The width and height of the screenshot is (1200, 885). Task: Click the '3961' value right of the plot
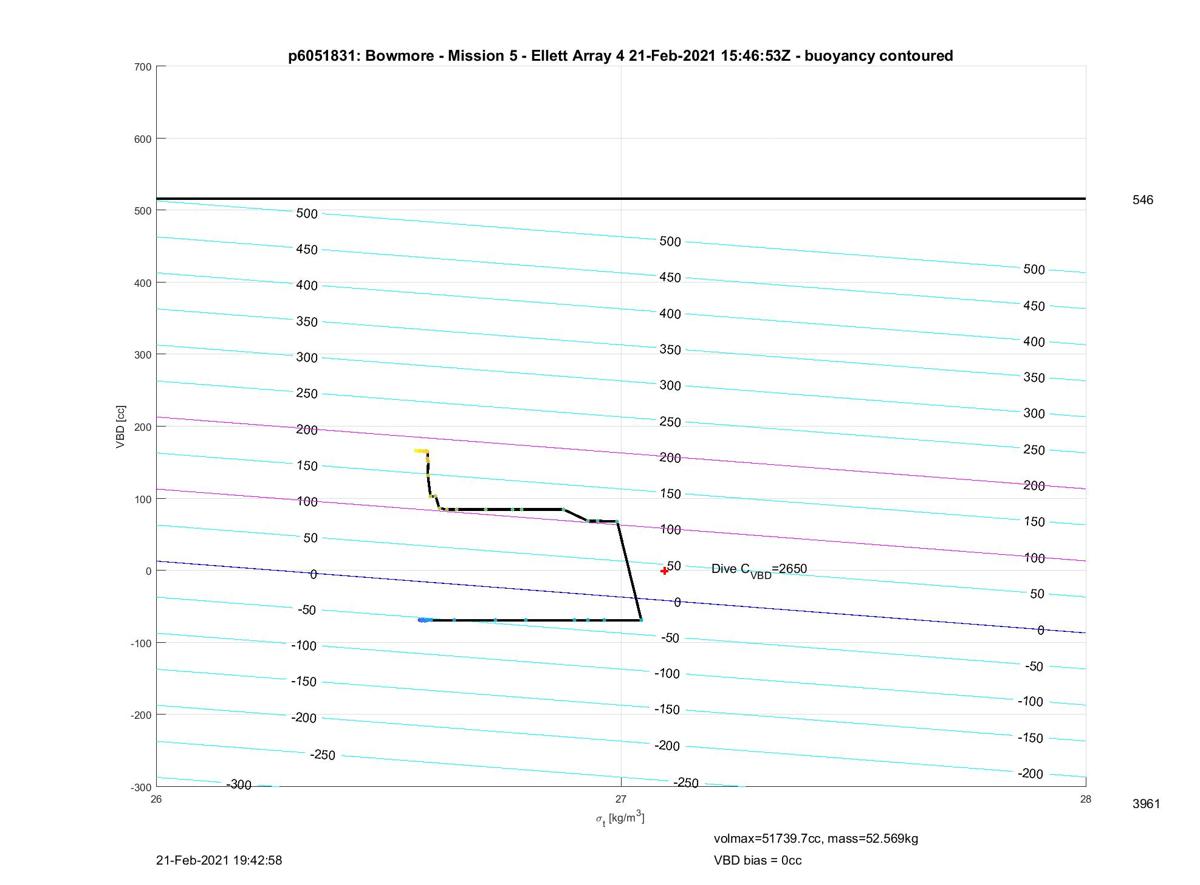coord(1146,804)
